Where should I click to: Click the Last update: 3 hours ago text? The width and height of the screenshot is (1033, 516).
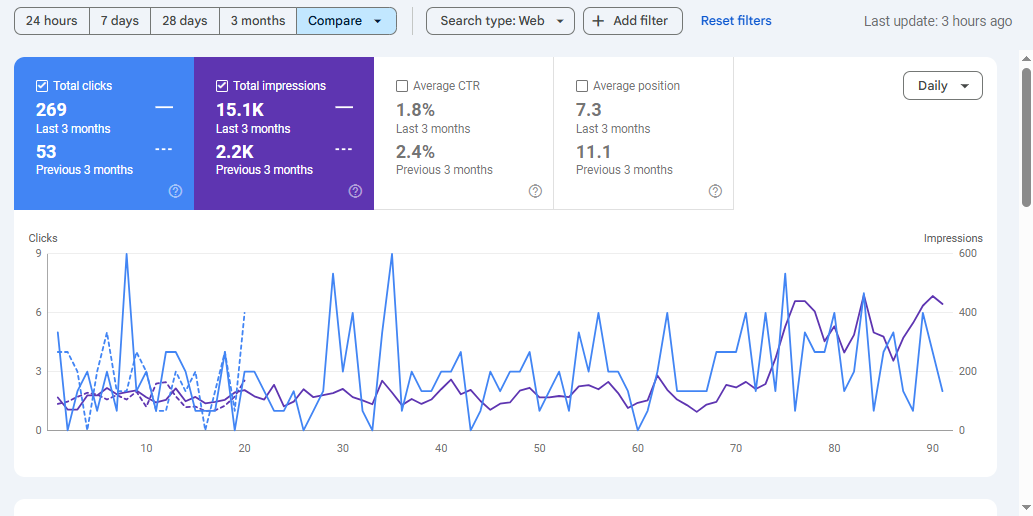pyautogui.click(x=937, y=21)
